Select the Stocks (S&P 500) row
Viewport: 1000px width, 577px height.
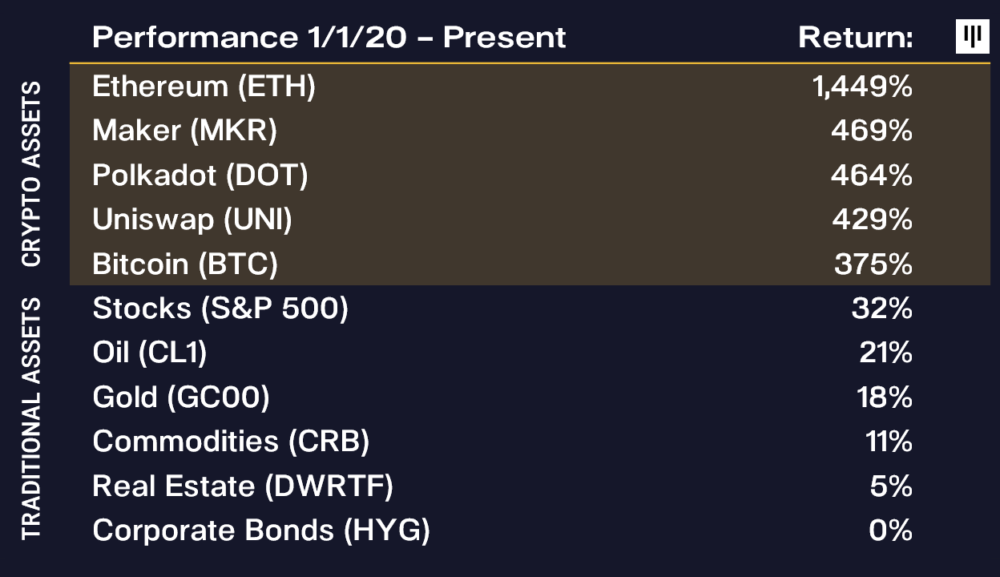pos(529,308)
